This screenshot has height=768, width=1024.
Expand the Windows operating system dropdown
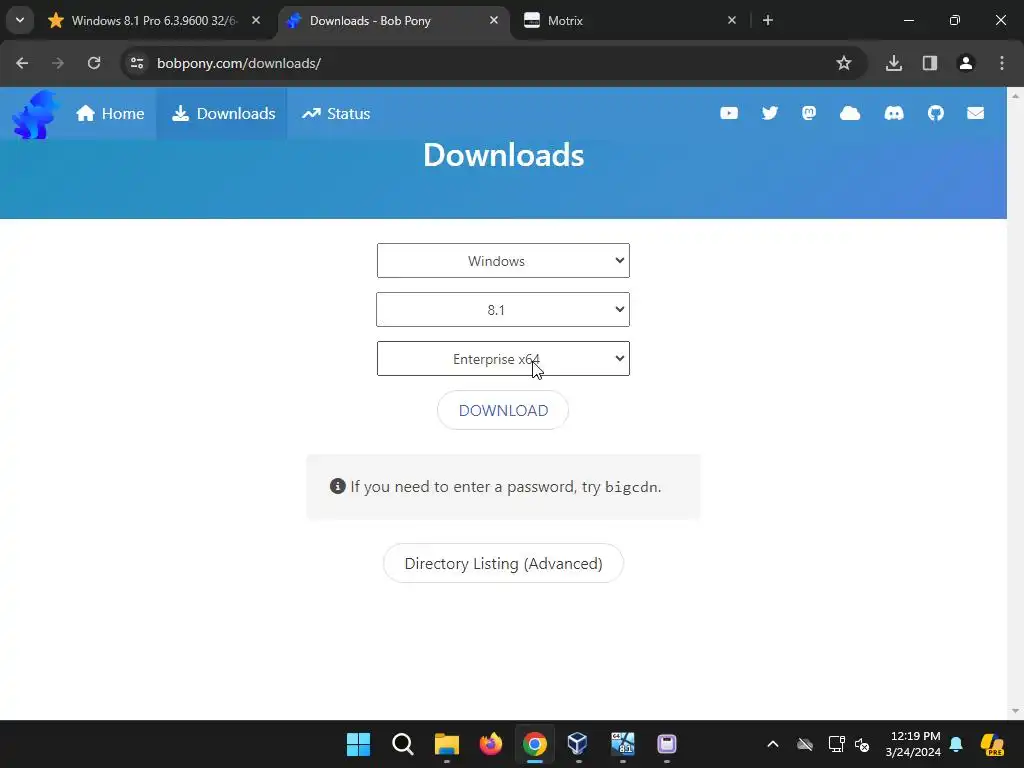click(503, 261)
